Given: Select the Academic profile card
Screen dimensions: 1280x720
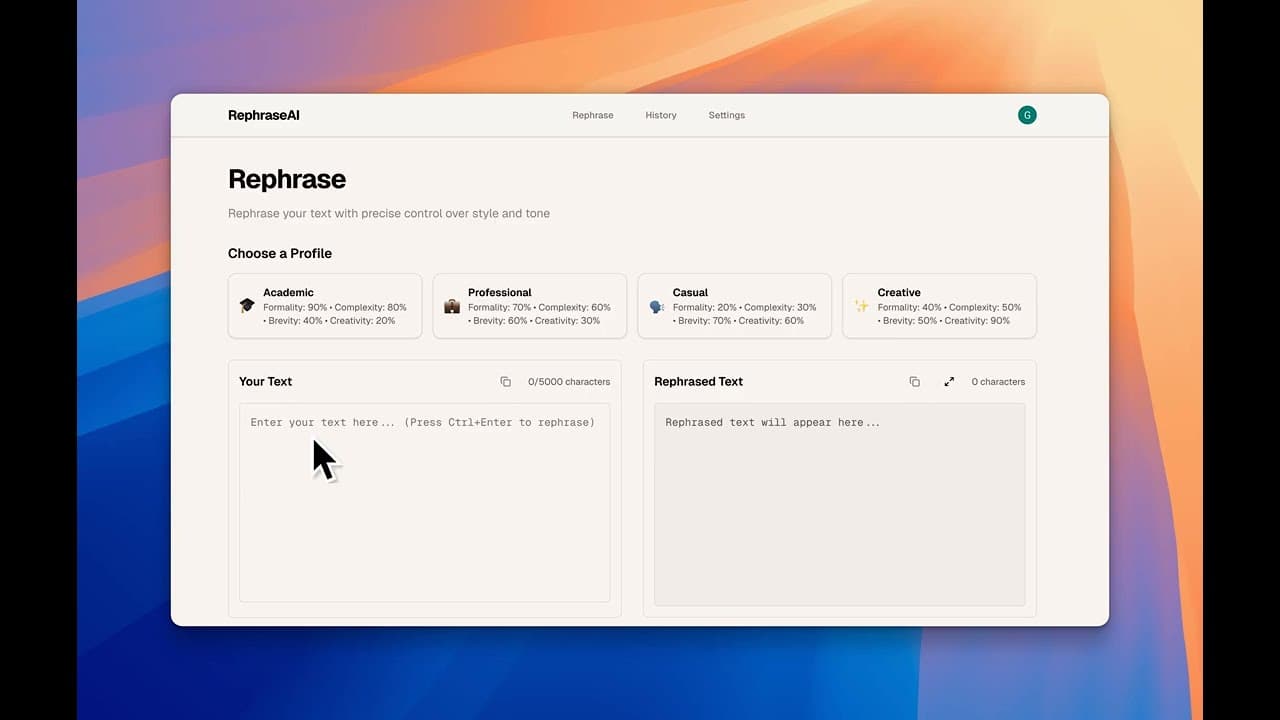Looking at the screenshot, I should click(324, 306).
